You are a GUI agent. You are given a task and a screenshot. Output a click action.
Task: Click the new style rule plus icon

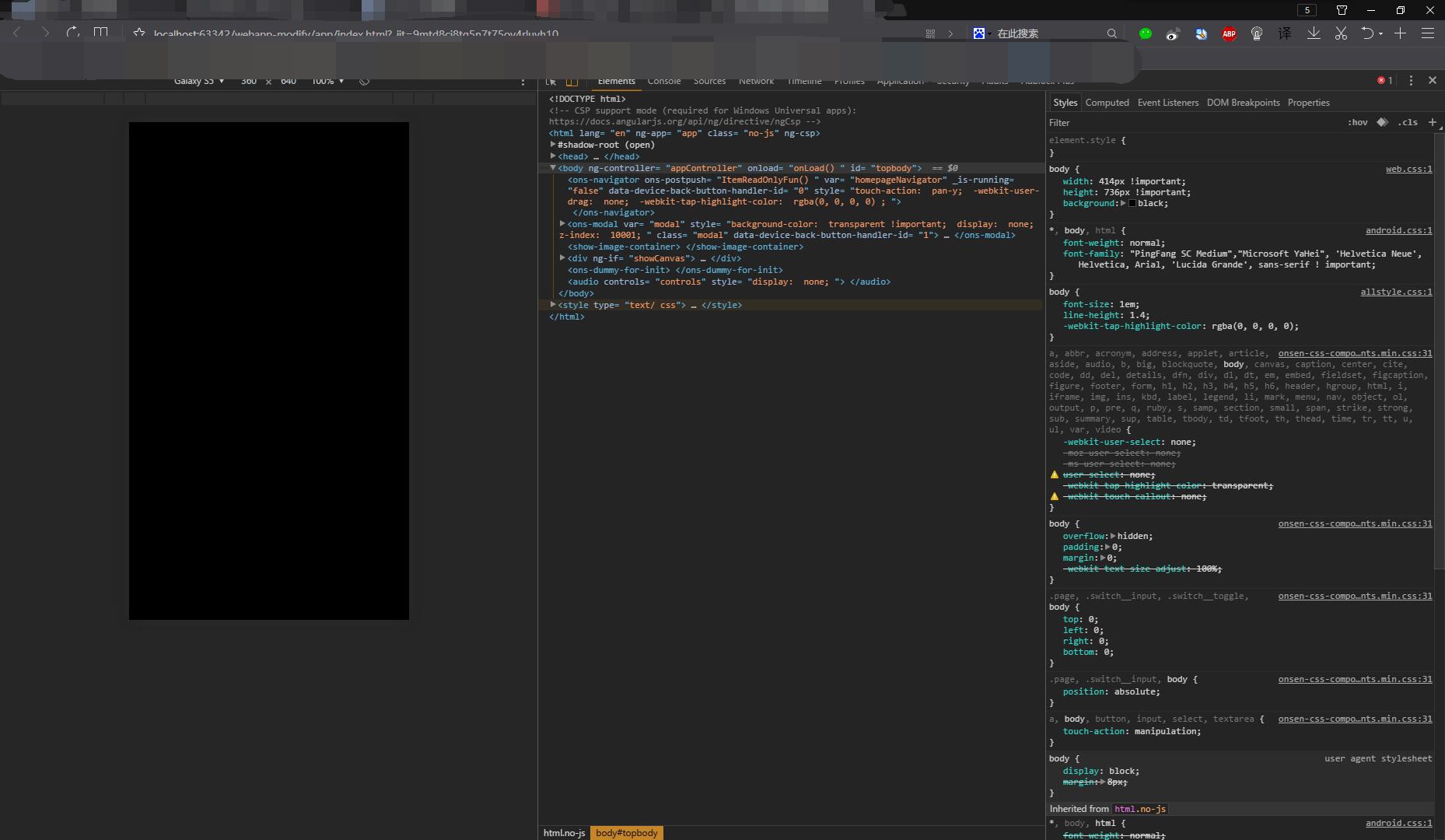tap(1433, 122)
